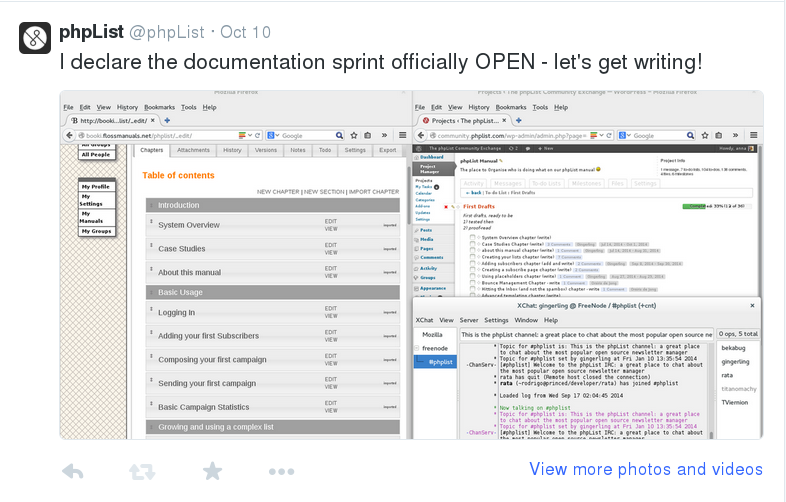Click EDIT for the System Overview chapter
The width and height of the screenshot is (786, 502).
(x=331, y=221)
